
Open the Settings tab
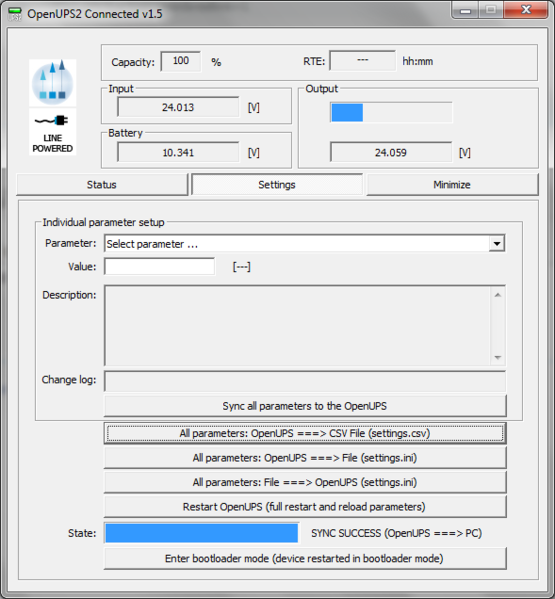click(277, 185)
